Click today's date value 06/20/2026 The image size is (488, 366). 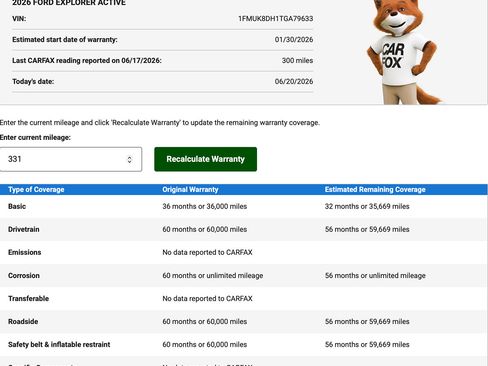pos(294,82)
